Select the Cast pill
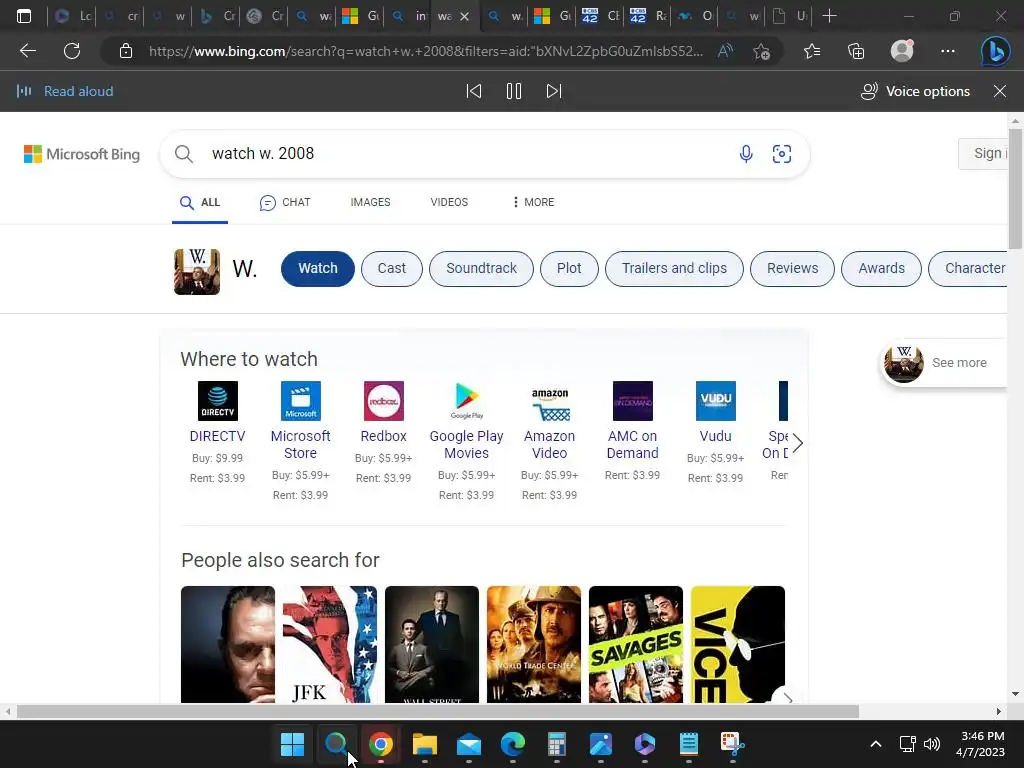This screenshot has width=1024, height=768. (392, 268)
